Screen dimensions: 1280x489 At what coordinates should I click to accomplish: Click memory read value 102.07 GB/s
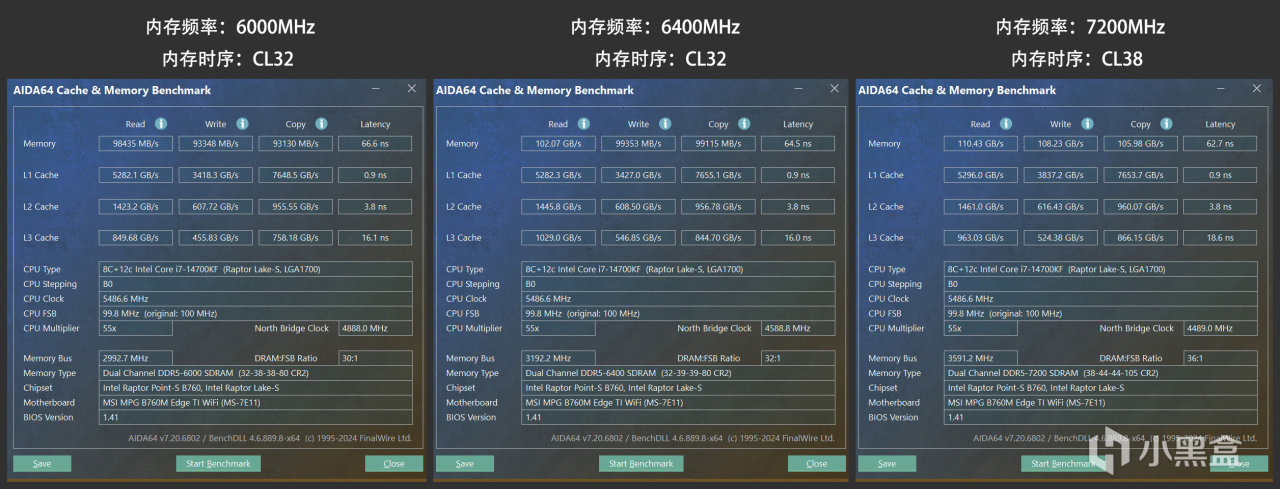[559, 143]
